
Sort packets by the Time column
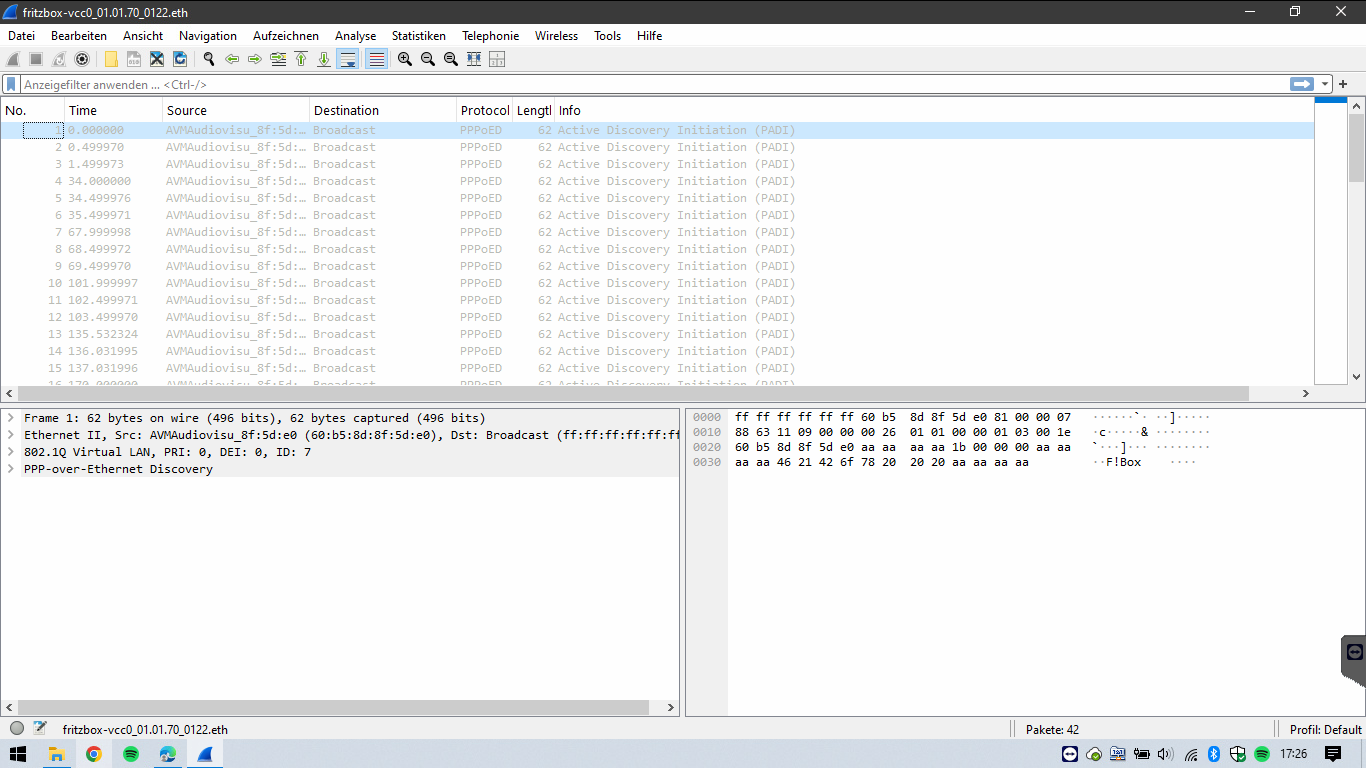pos(113,110)
